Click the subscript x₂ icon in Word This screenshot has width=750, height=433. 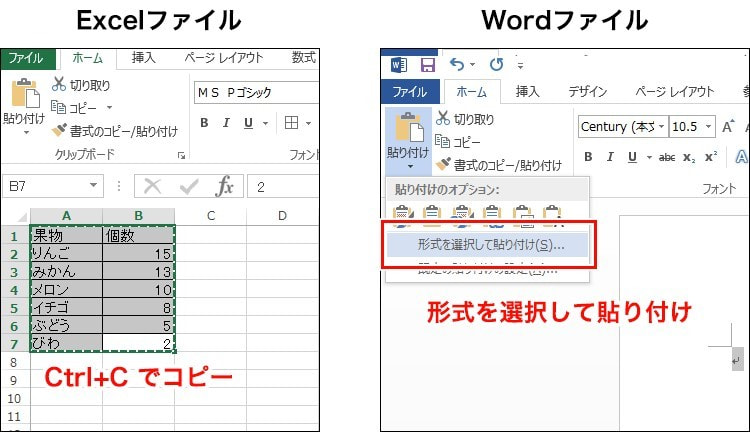pos(689,156)
